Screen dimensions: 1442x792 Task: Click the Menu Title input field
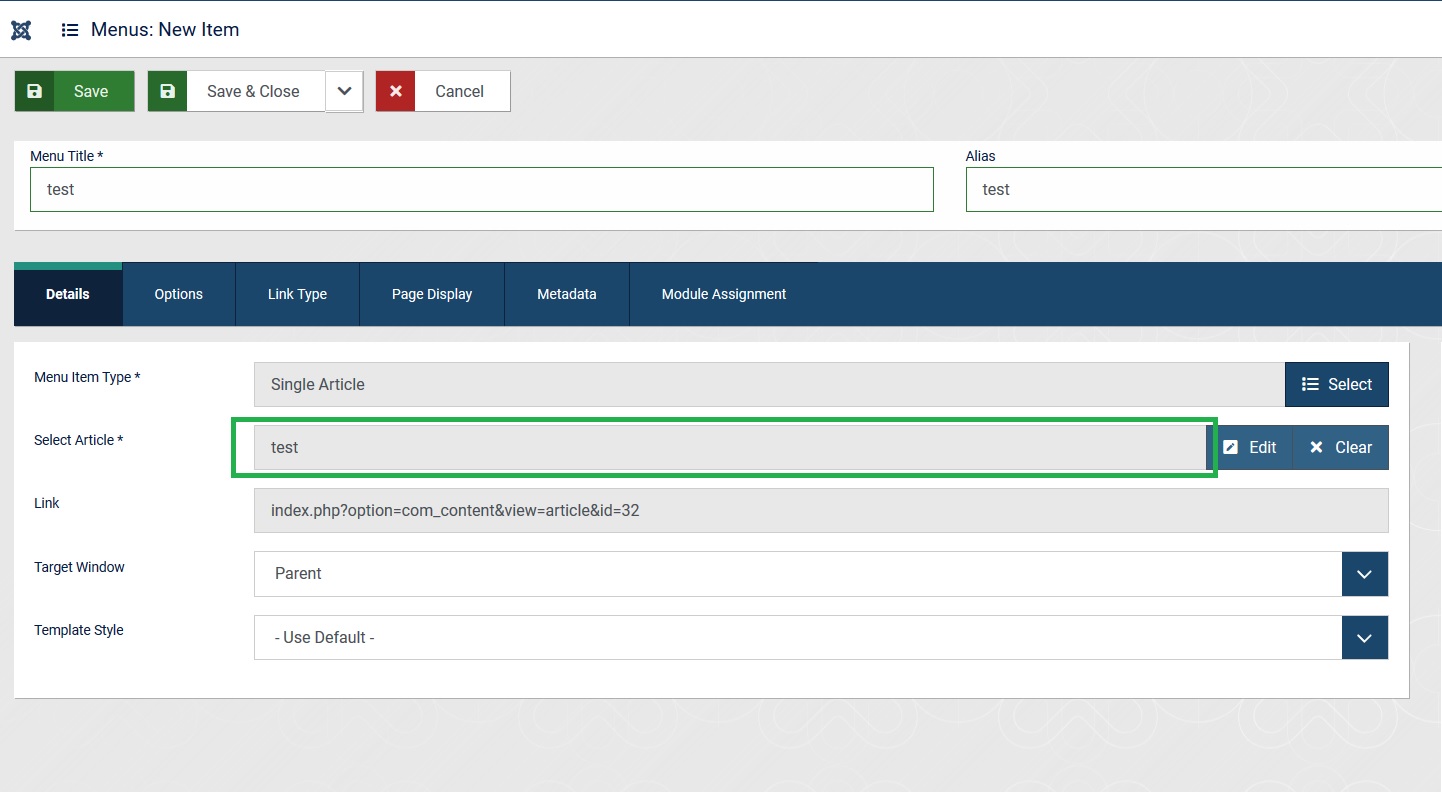pos(482,189)
